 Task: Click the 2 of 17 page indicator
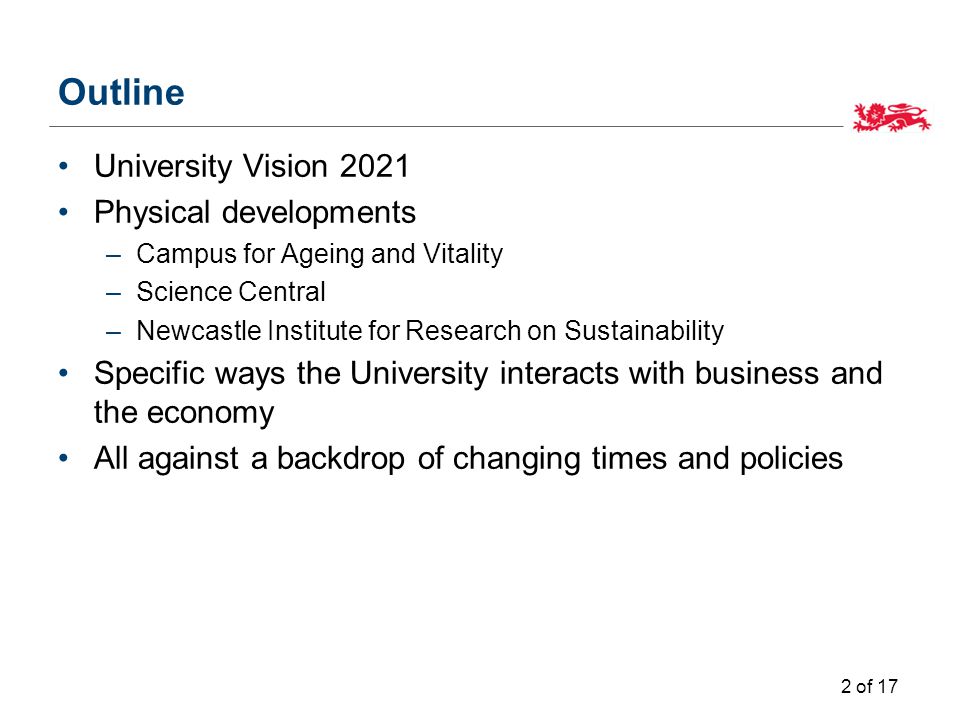point(869,686)
